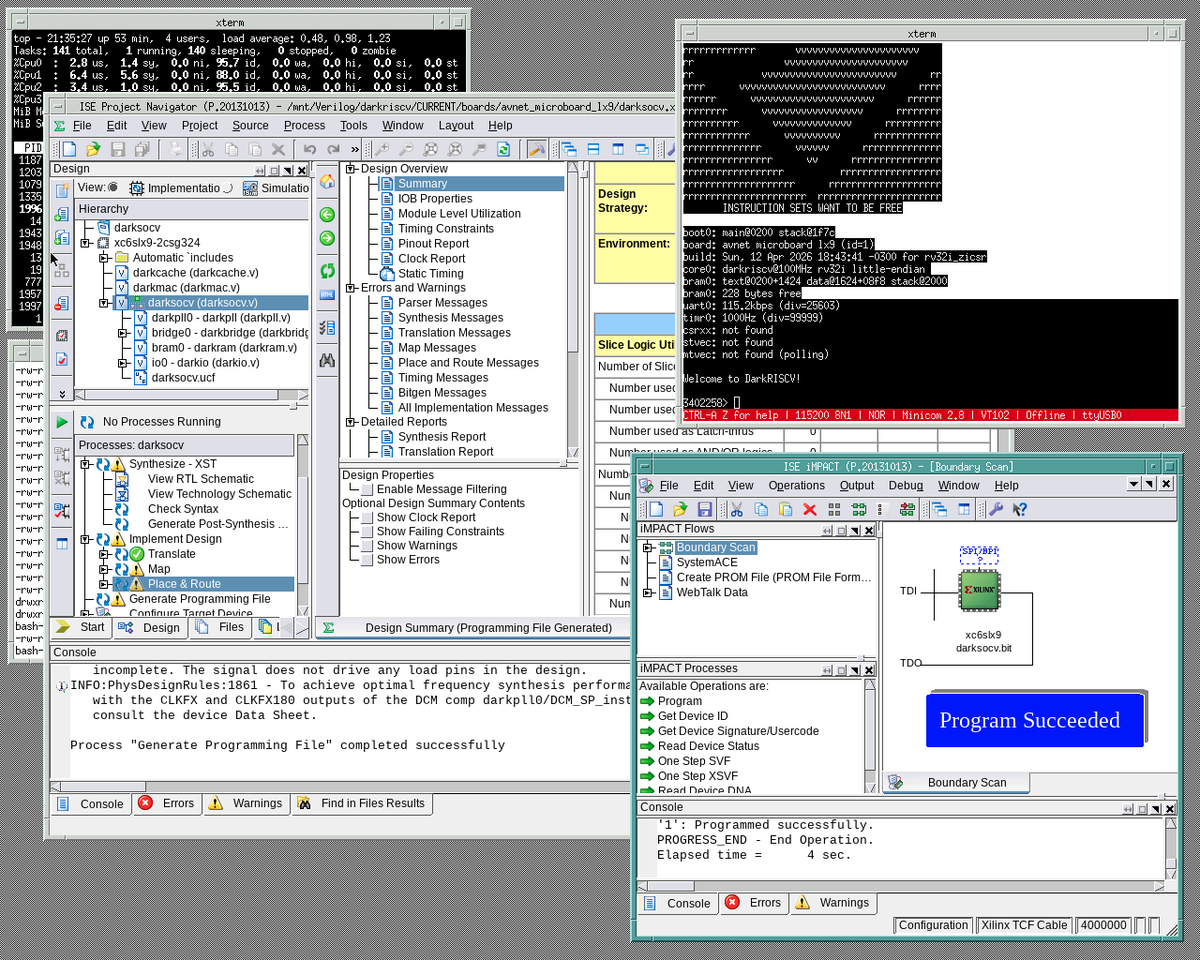Open the Synthesis Messages report

(450, 318)
